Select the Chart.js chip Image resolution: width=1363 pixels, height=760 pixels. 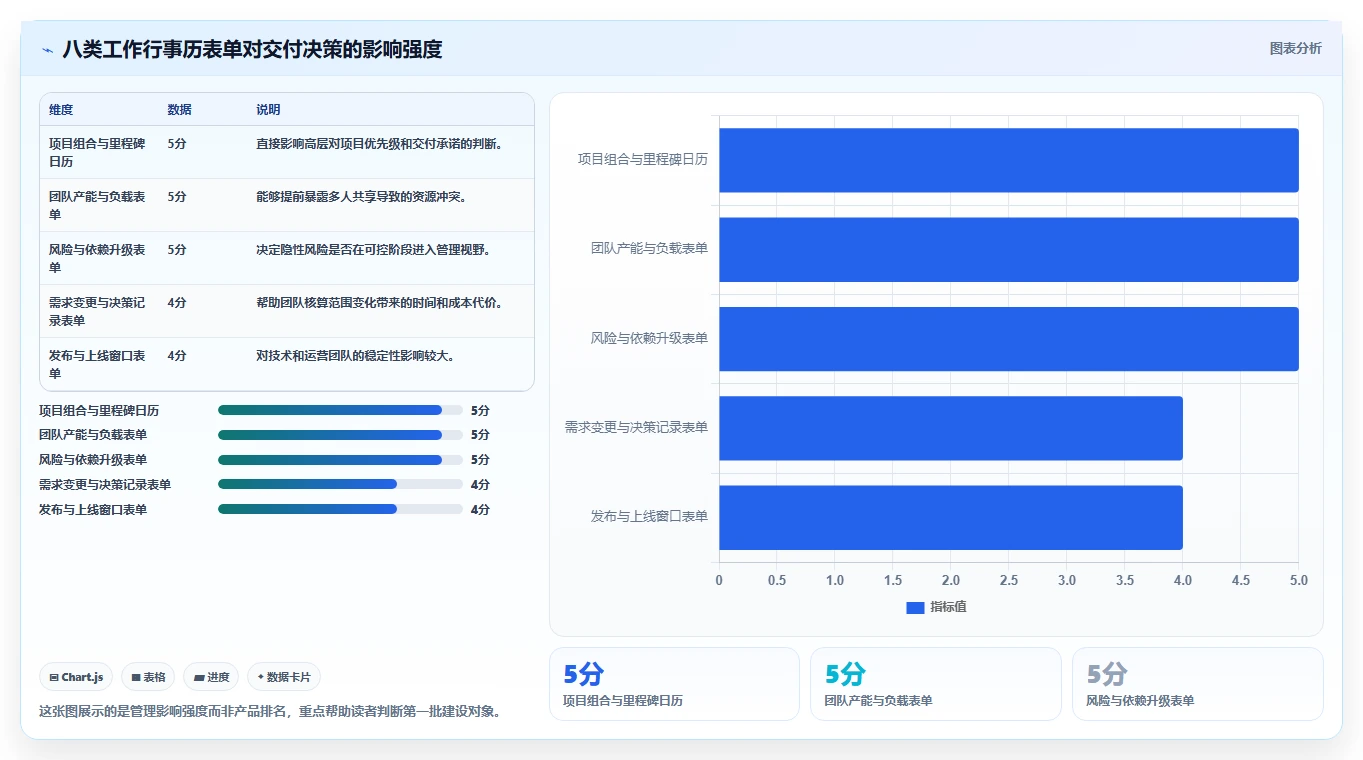tap(77, 677)
